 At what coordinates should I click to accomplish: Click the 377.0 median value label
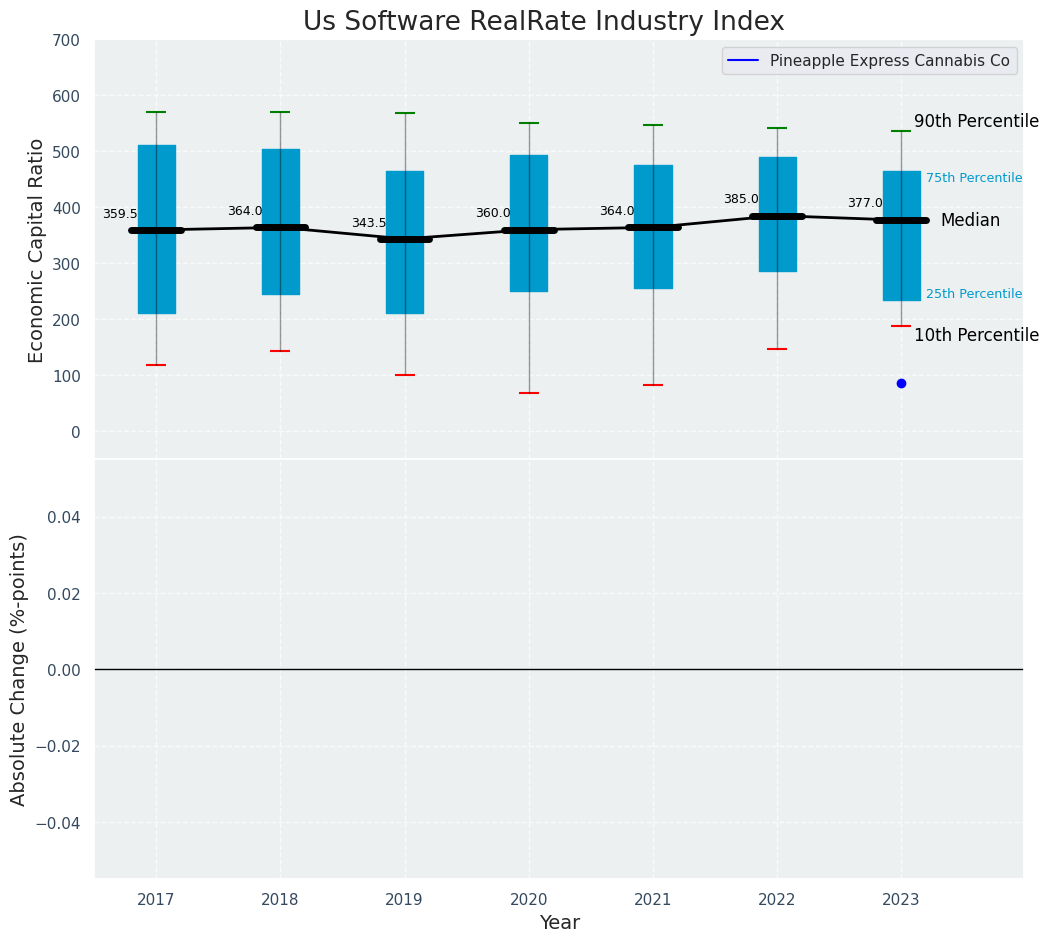(x=865, y=204)
